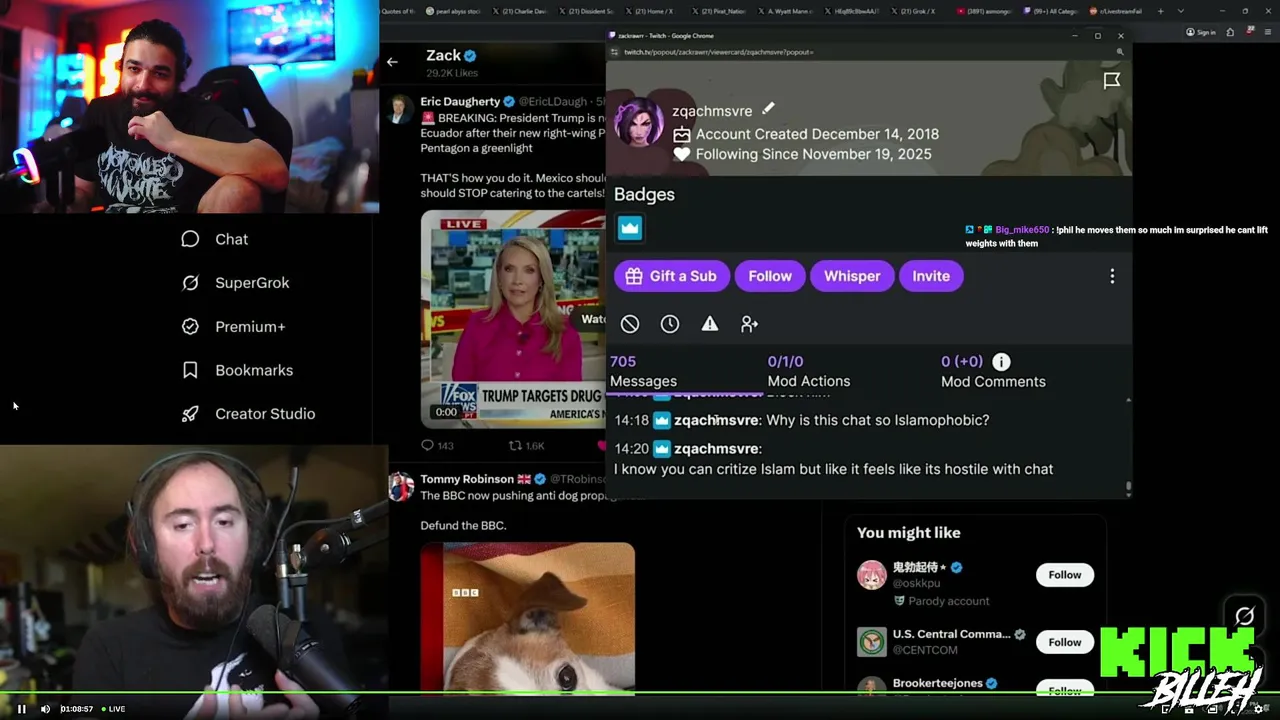Click the Gift a Sub button

(671, 276)
